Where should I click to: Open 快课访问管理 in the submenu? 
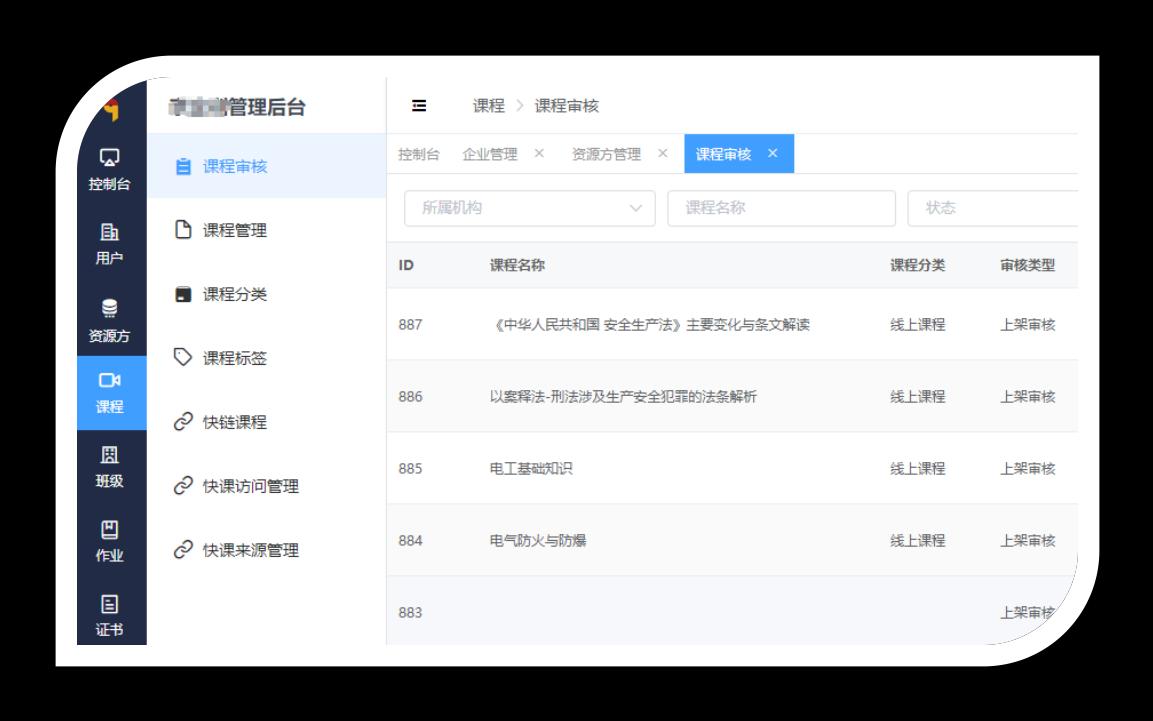[x=266, y=486]
